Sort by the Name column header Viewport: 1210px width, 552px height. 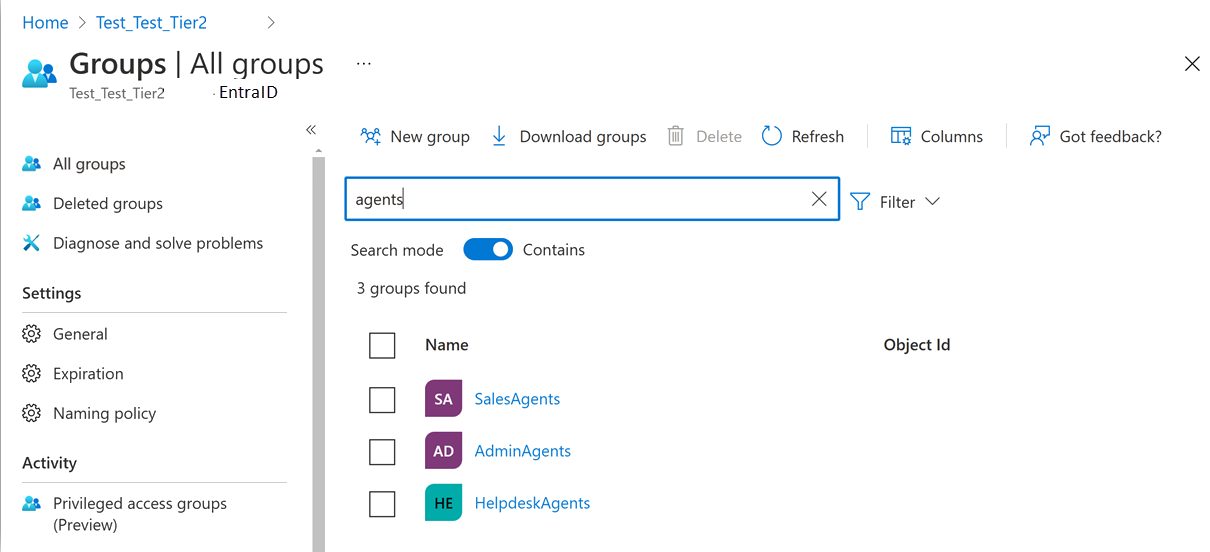point(447,345)
